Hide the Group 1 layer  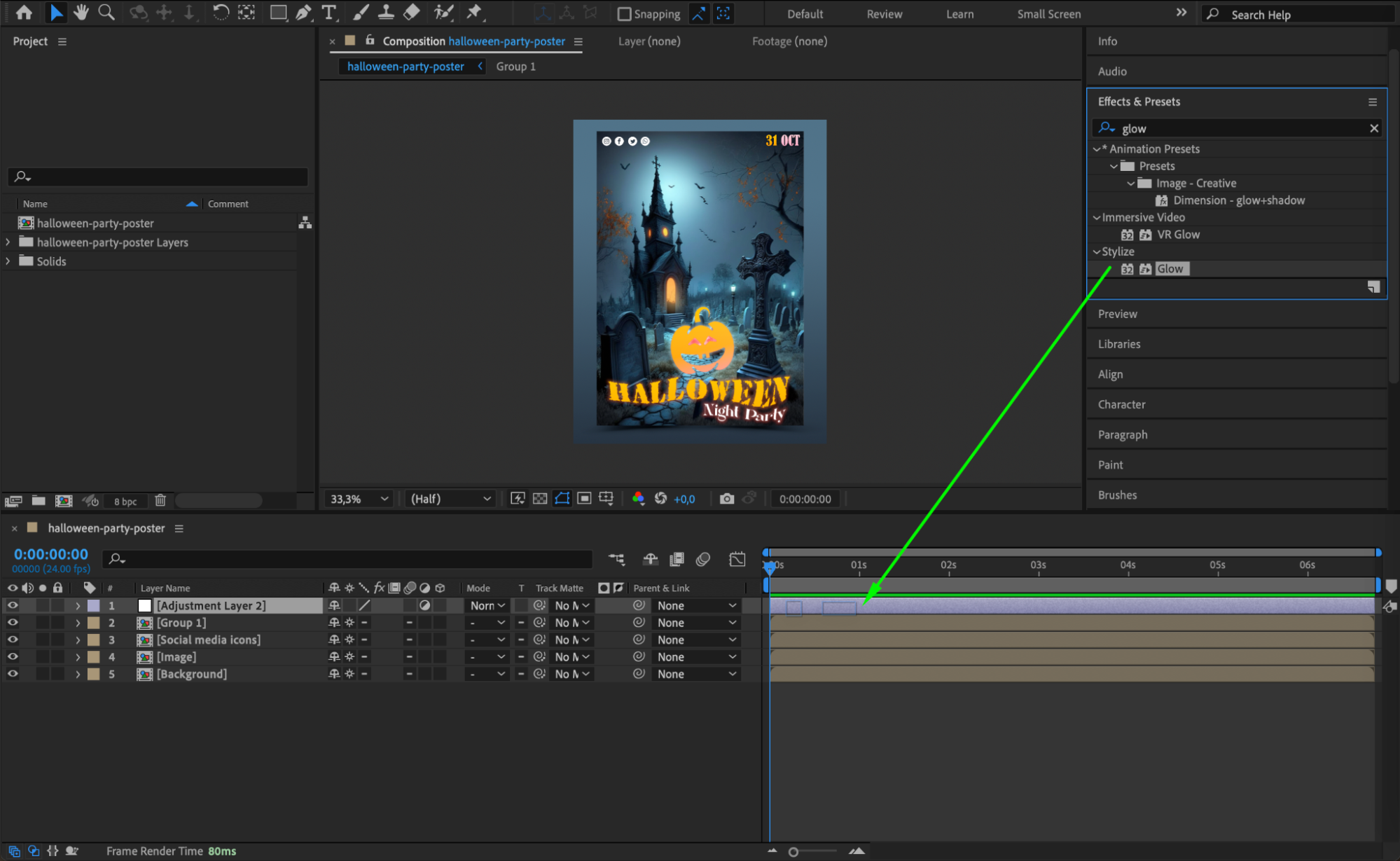point(13,623)
